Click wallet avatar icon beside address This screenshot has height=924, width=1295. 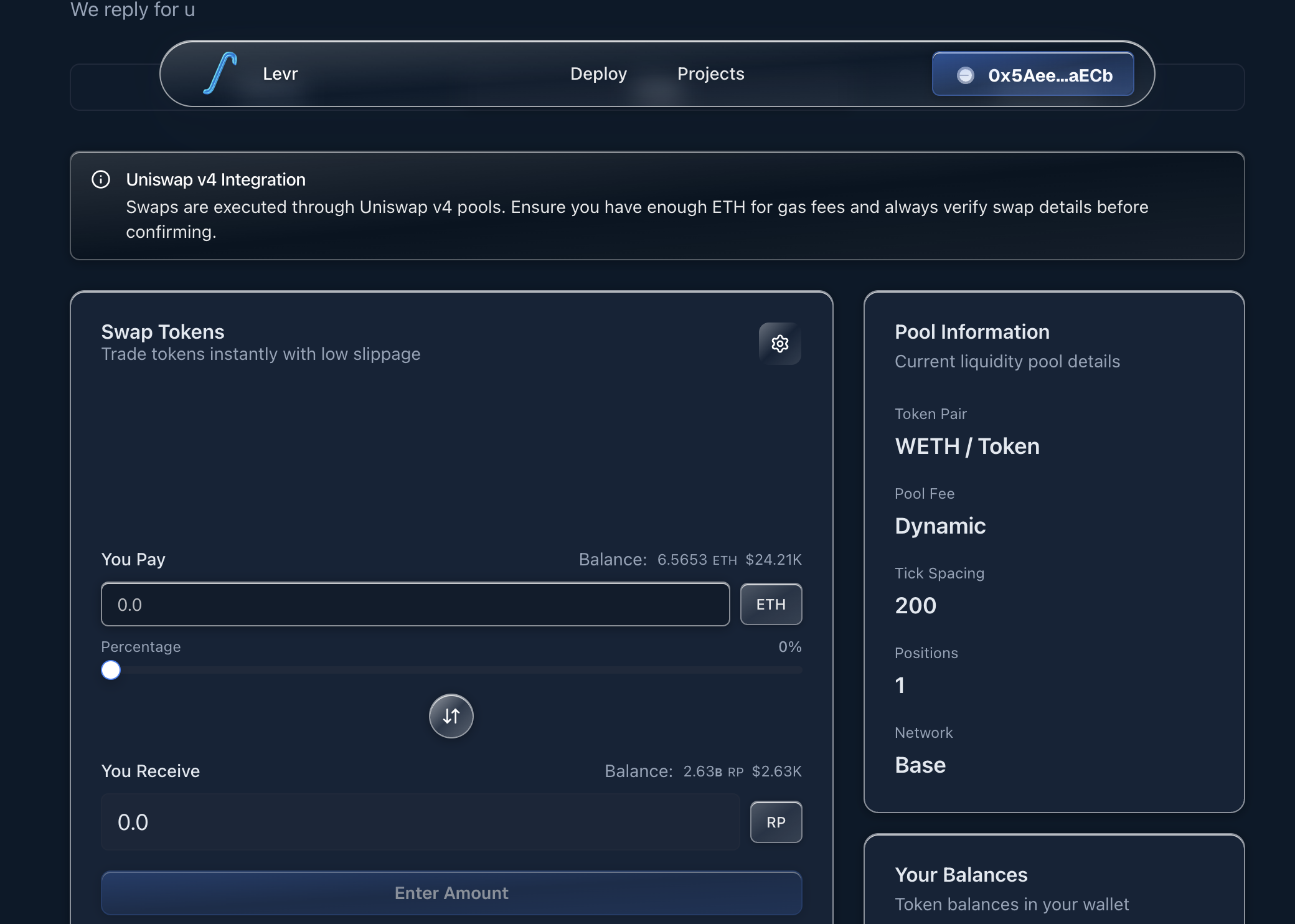965,75
